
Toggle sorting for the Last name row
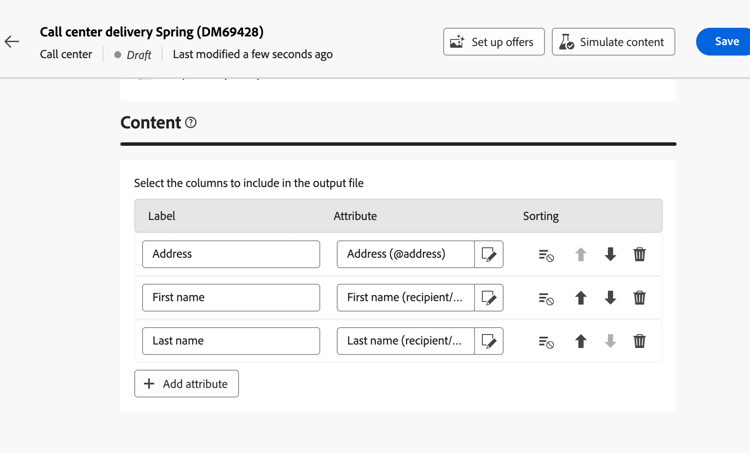(x=546, y=342)
